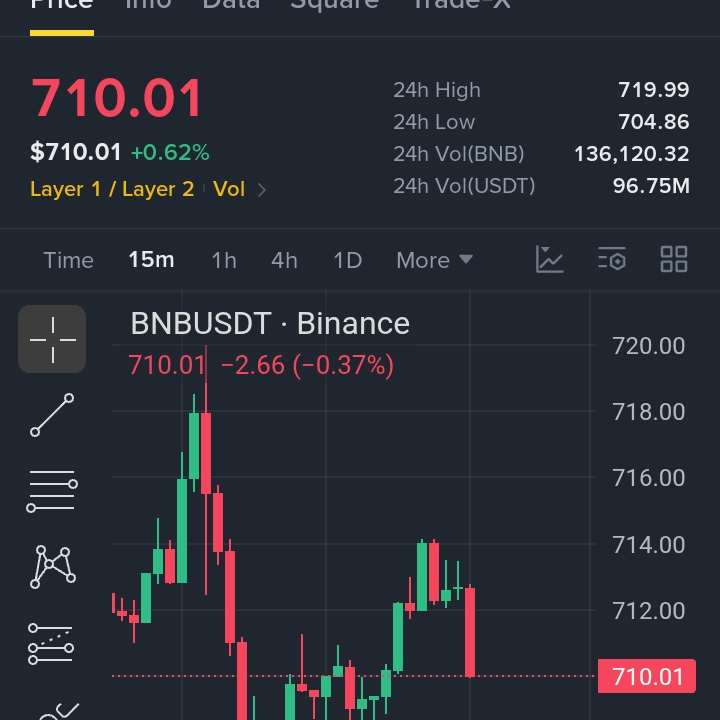720x720 pixels.
Task: Click the large 710.01 price
Action: pyautogui.click(x=116, y=98)
